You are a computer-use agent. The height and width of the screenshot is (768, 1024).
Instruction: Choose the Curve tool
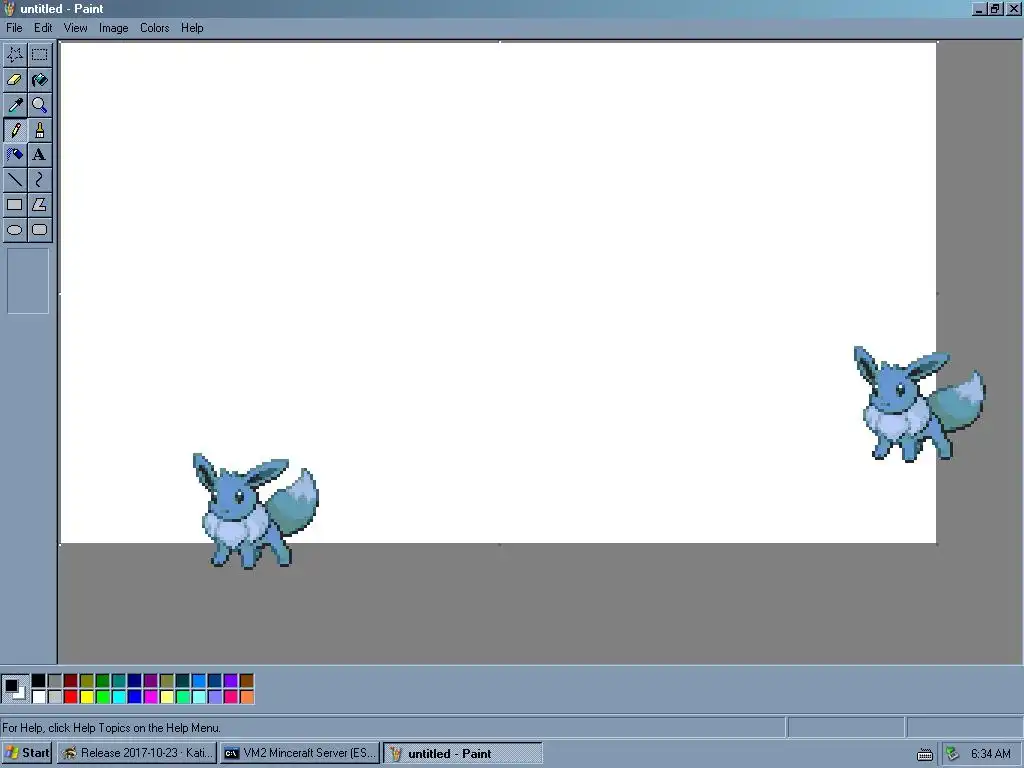(x=40, y=180)
